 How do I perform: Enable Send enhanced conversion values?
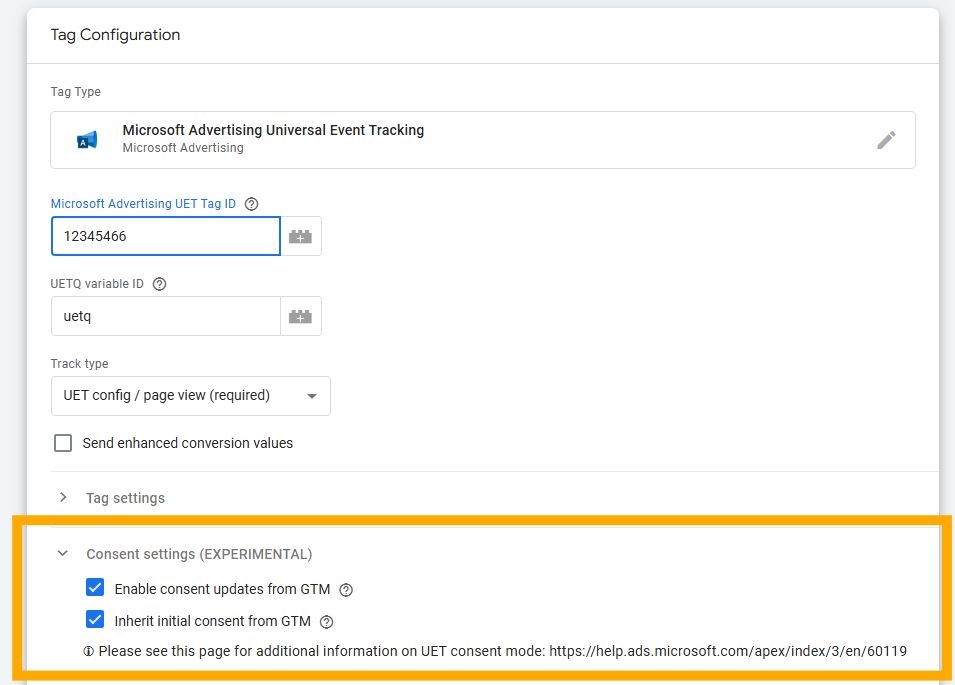pos(63,443)
